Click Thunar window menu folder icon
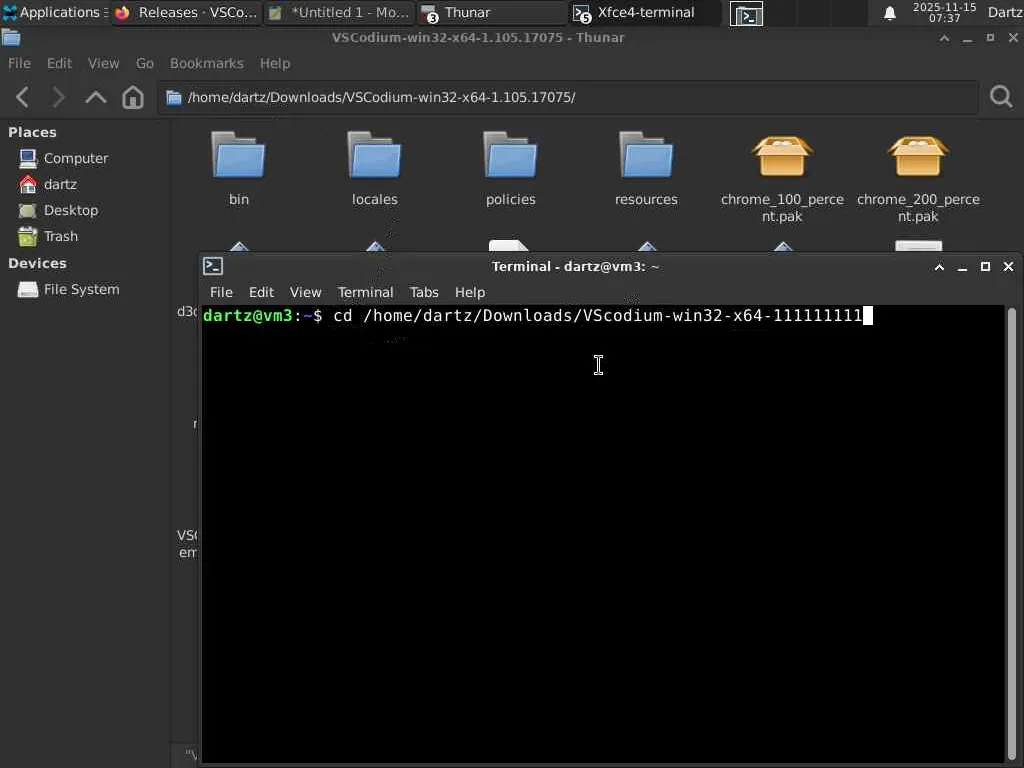The width and height of the screenshot is (1024, 768). [11, 38]
